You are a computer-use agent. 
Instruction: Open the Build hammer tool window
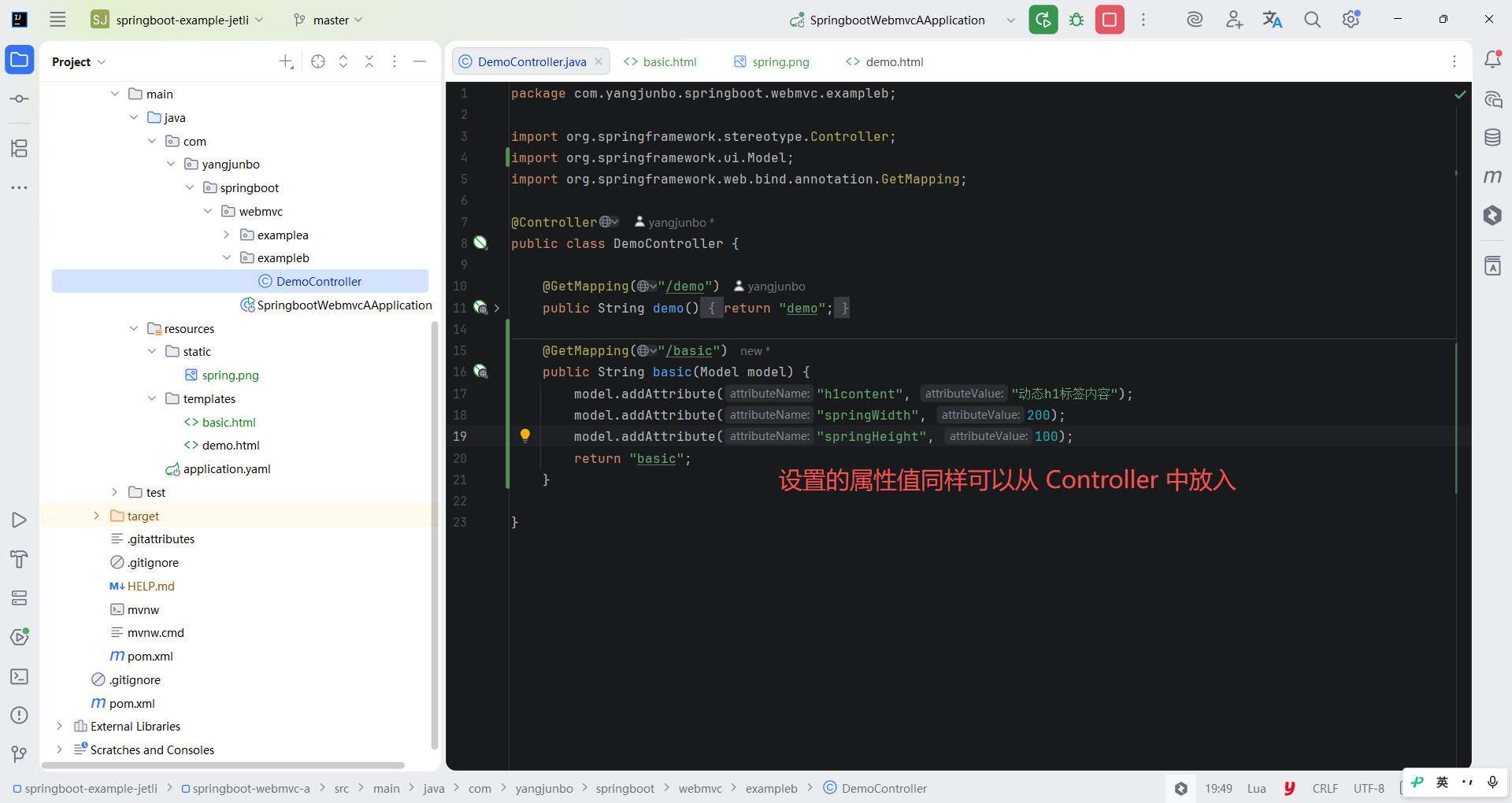tap(19, 559)
